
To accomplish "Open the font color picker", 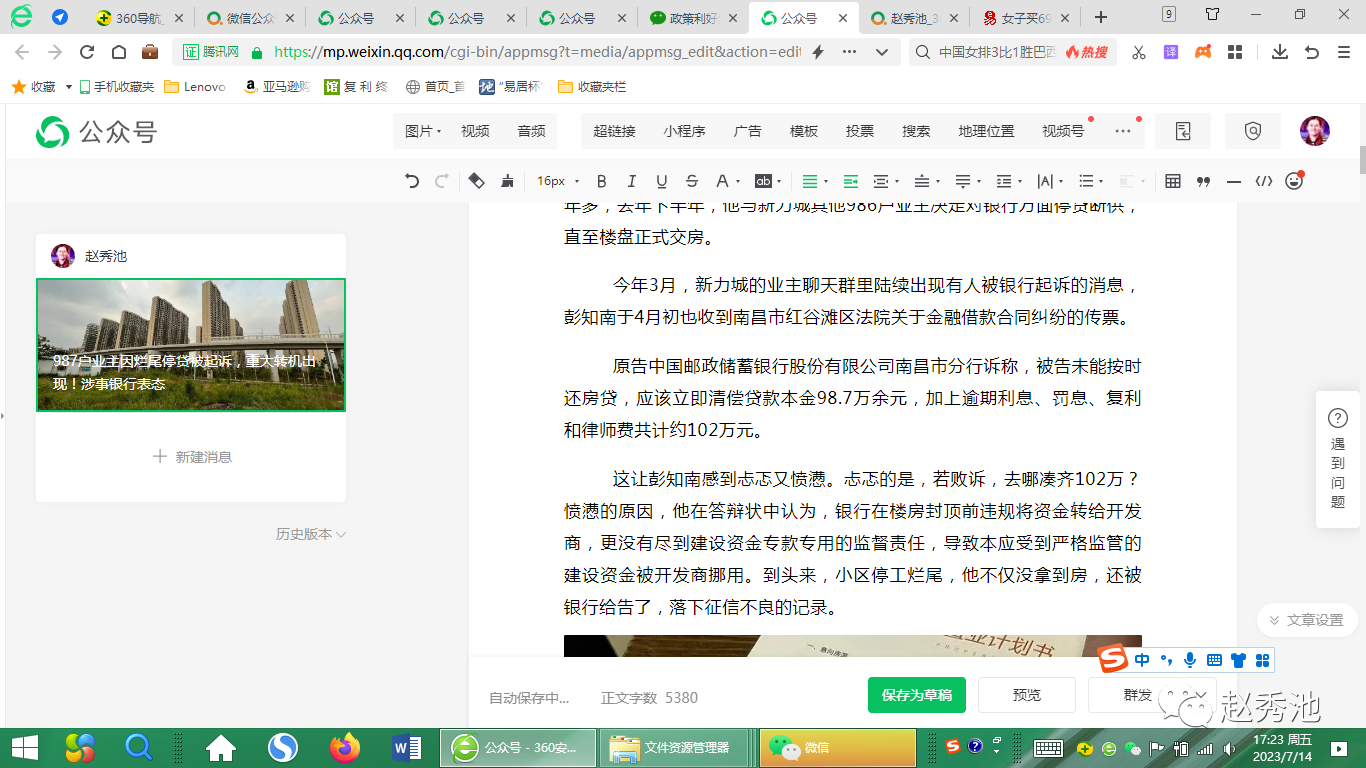I will [x=723, y=181].
